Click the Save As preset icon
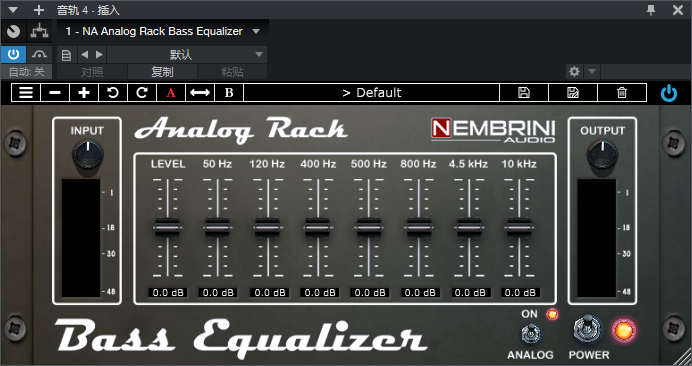This screenshot has width=692, height=366. pyautogui.click(x=573, y=93)
